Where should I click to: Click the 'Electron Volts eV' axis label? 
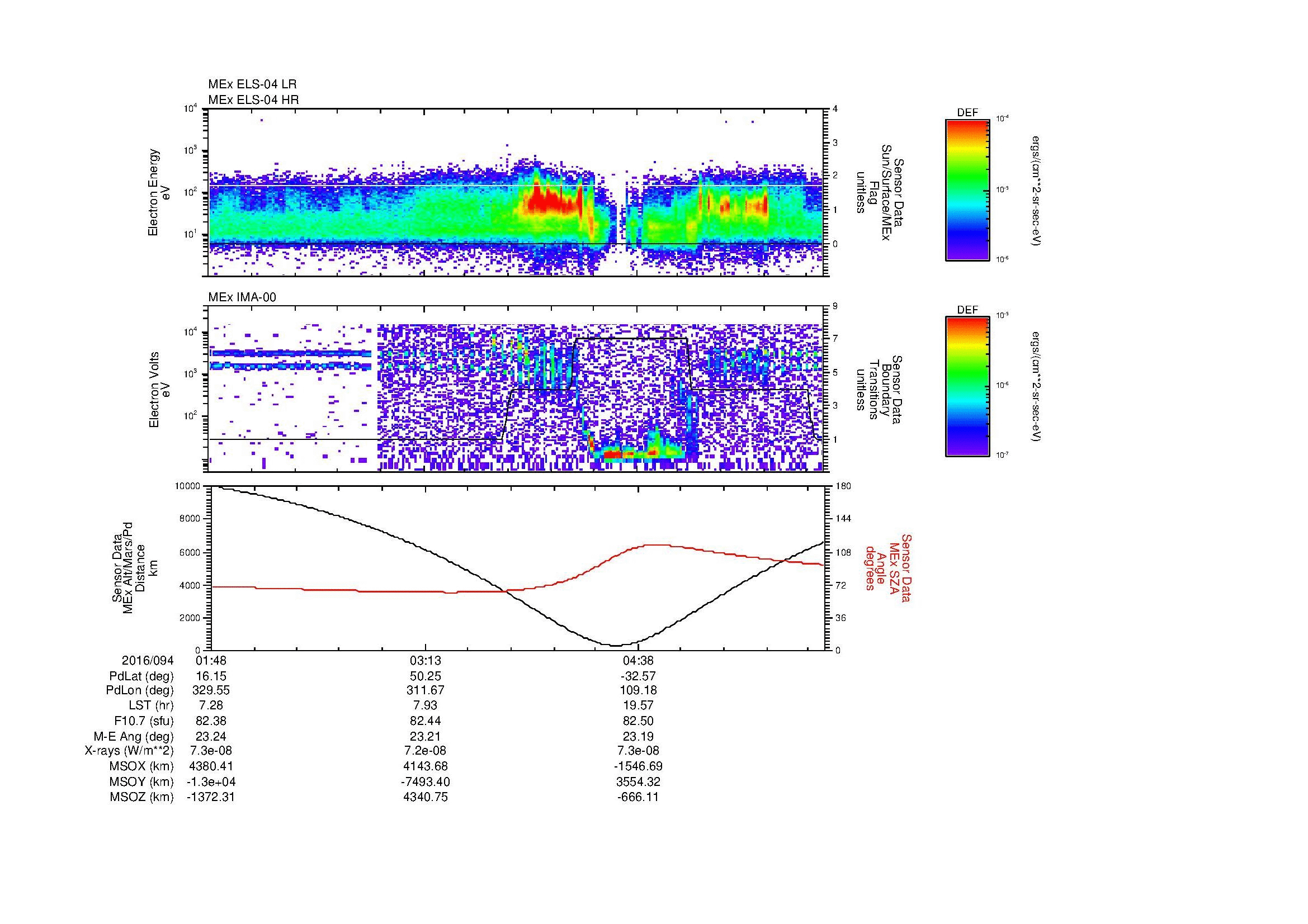coord(159,390)
